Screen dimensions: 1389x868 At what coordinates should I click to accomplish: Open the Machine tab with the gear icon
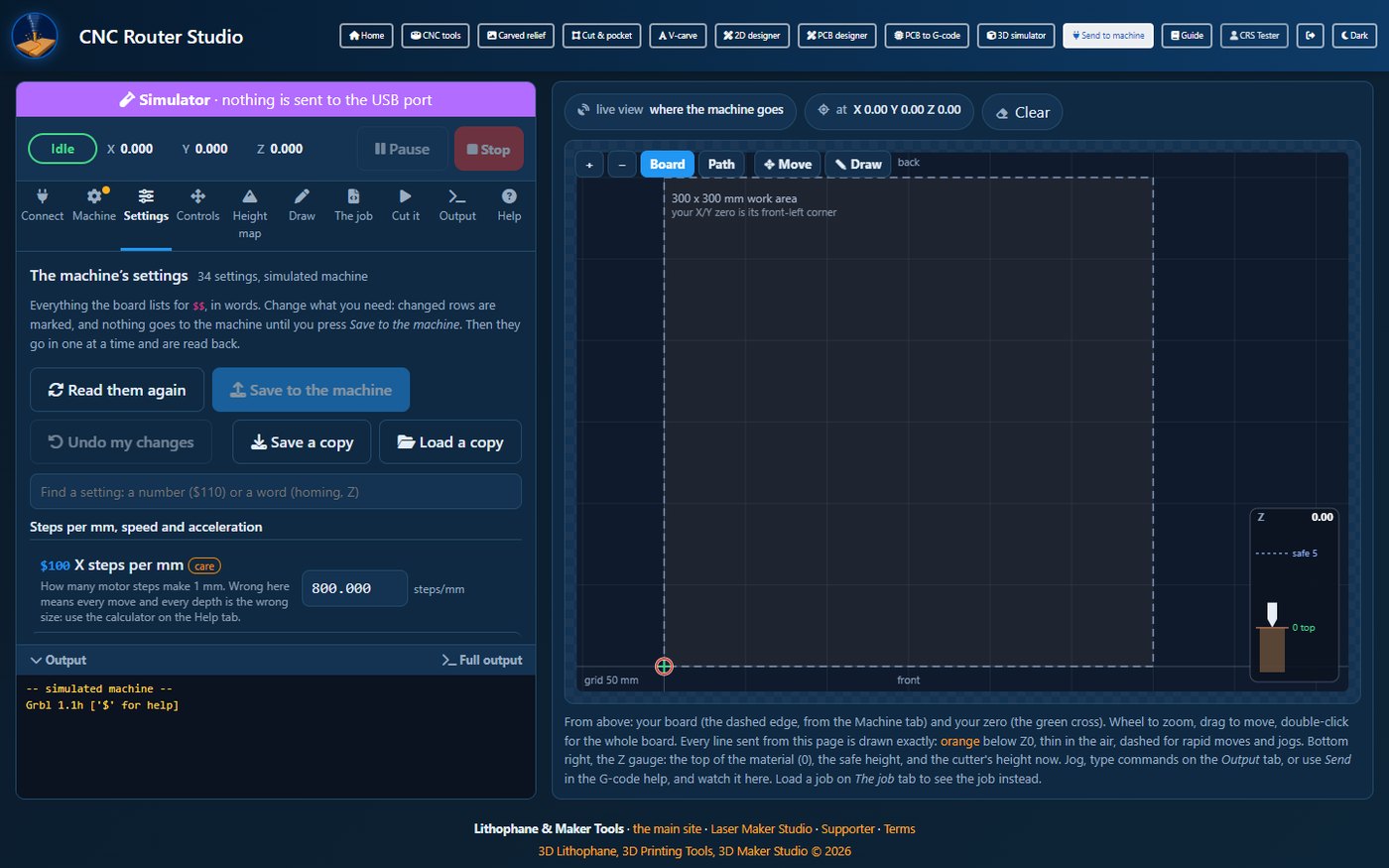[94, 206]
